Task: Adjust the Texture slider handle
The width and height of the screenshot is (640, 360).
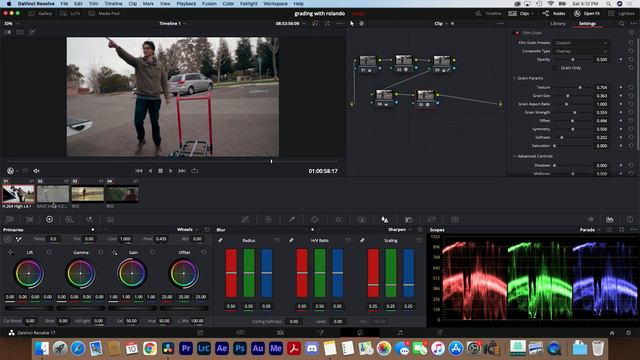Action: pyautogui.click(x=580, y=87)
